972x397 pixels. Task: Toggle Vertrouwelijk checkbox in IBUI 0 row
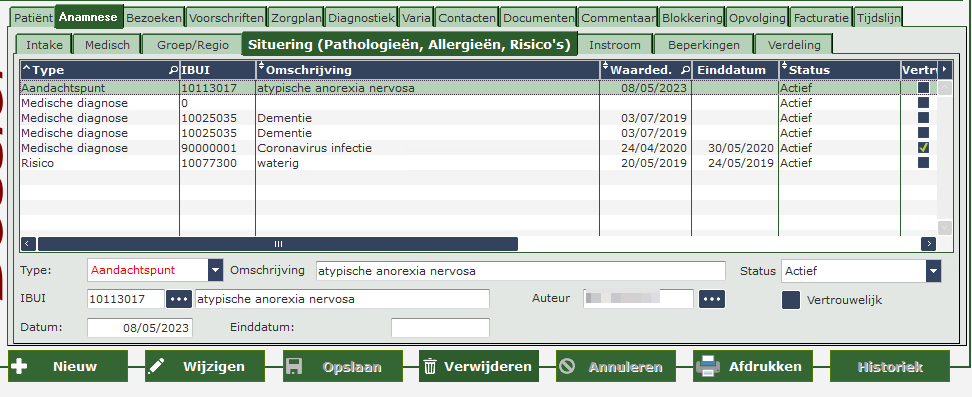pos(924,103)
